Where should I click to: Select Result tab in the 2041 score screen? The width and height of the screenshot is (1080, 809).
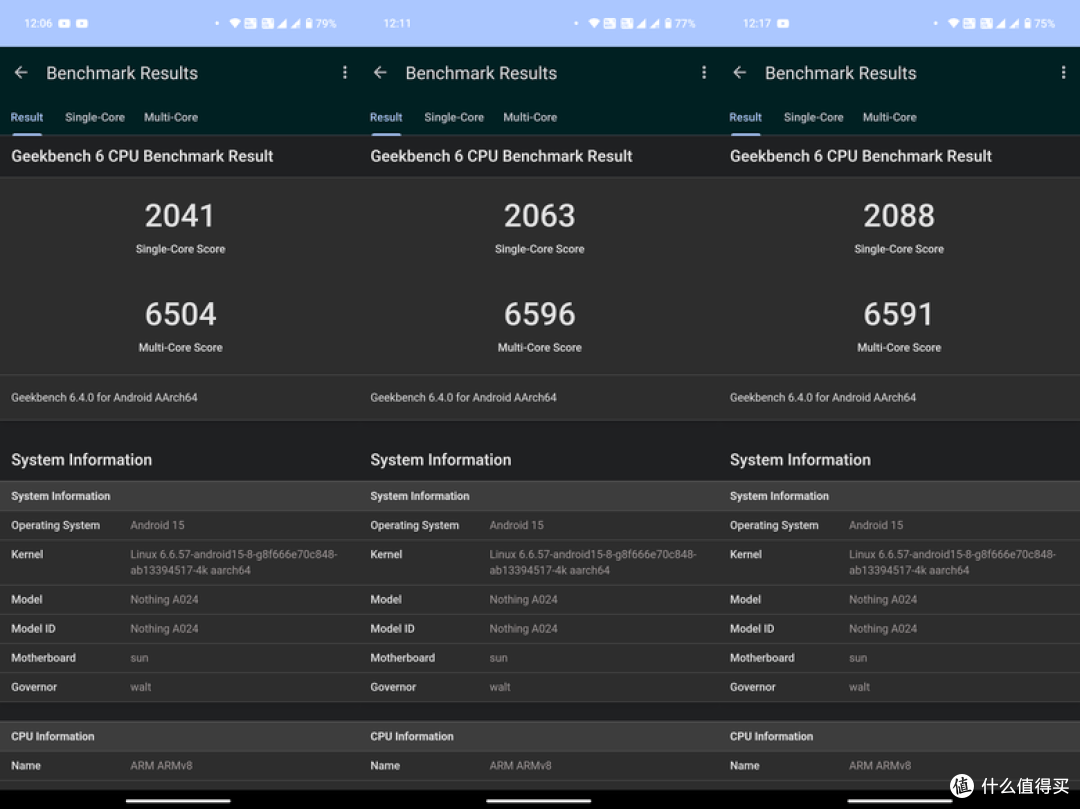(27, 117)
